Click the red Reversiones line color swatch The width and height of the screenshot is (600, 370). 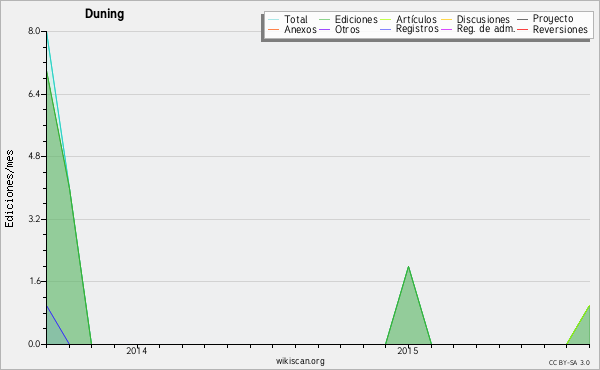pos(522,29)
